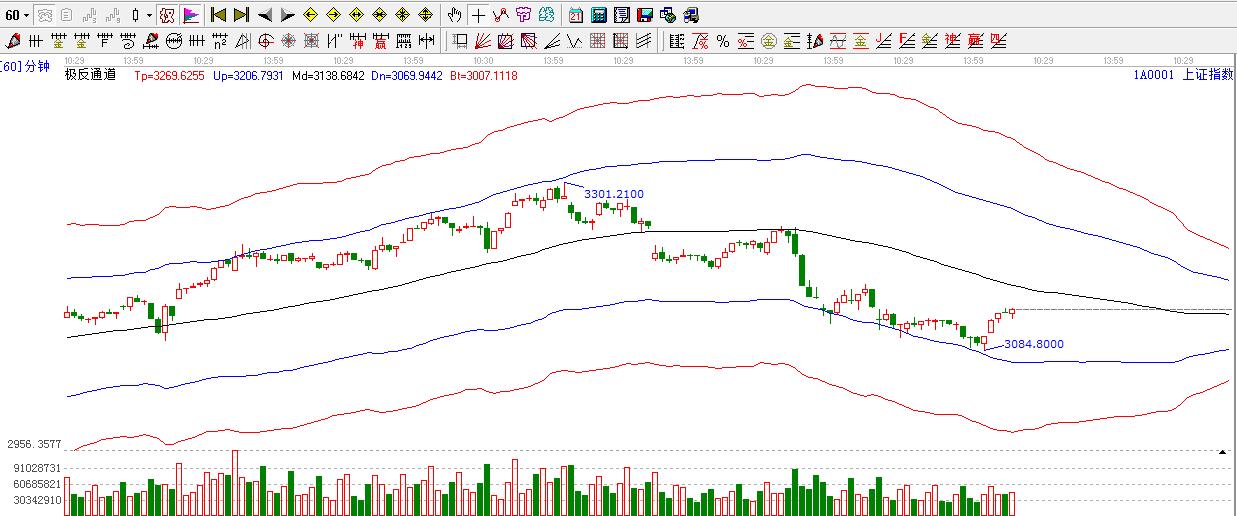The image size is (1237, 516).
Task: Click the 3301.2100 high price marker
Action: [x=613, y=194]
